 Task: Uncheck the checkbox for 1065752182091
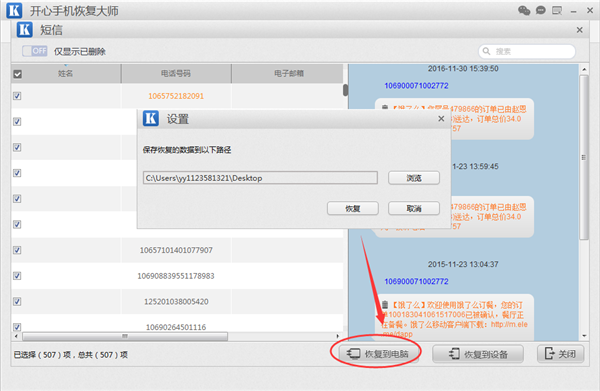(x=17, y=96)
